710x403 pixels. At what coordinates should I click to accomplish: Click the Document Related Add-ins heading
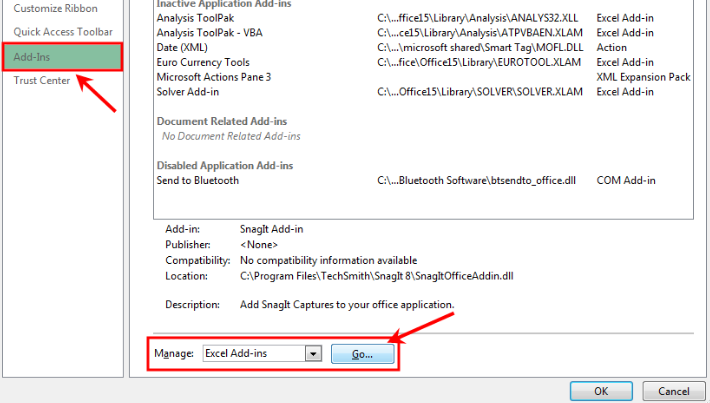point(222,121)
